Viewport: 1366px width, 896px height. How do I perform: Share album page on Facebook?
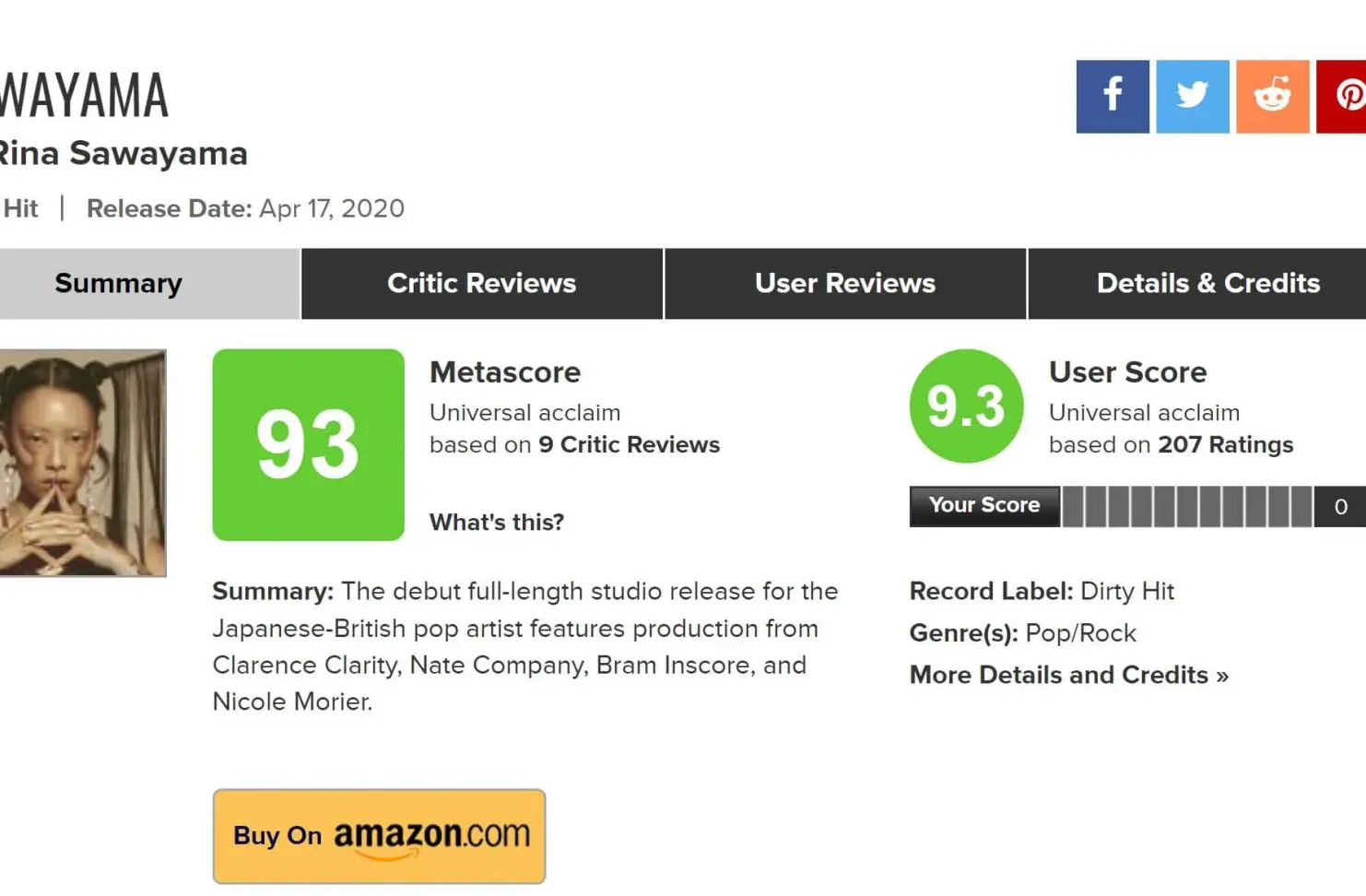tap(1112, 97)
